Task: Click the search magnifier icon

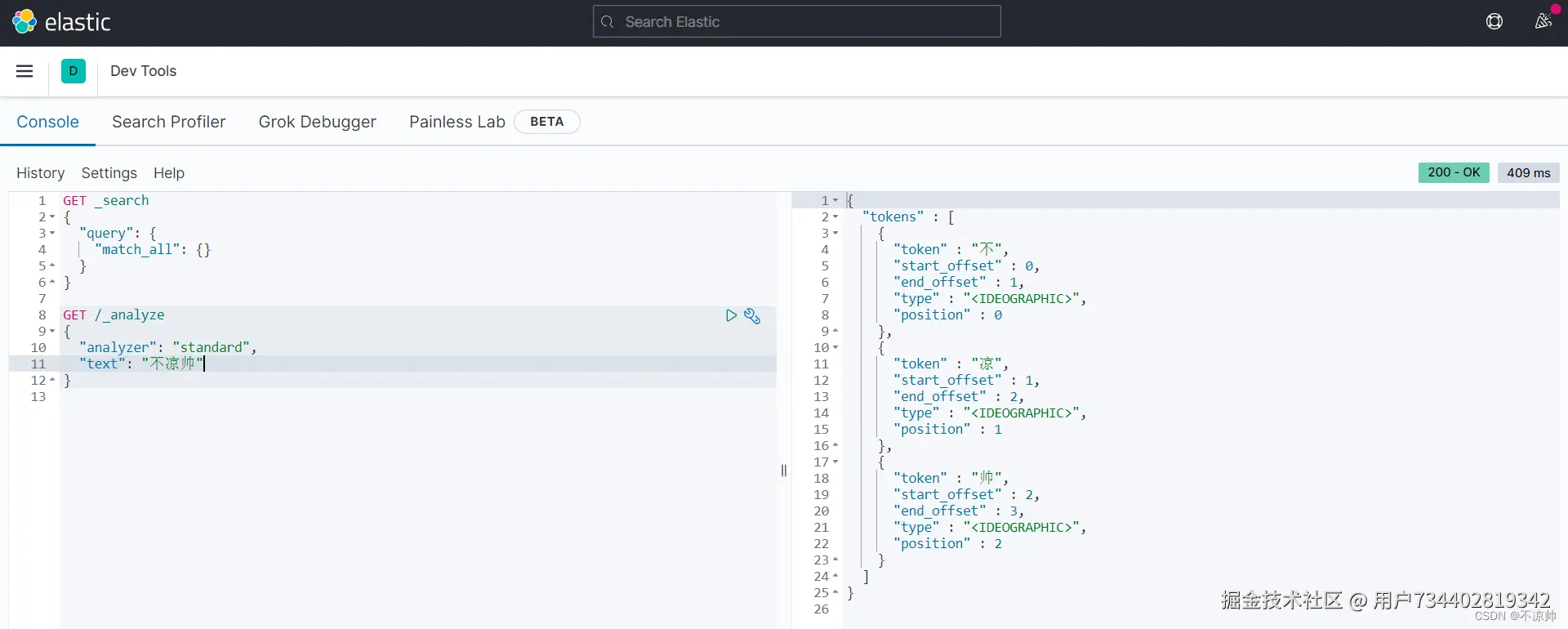Action: [608, 22]
